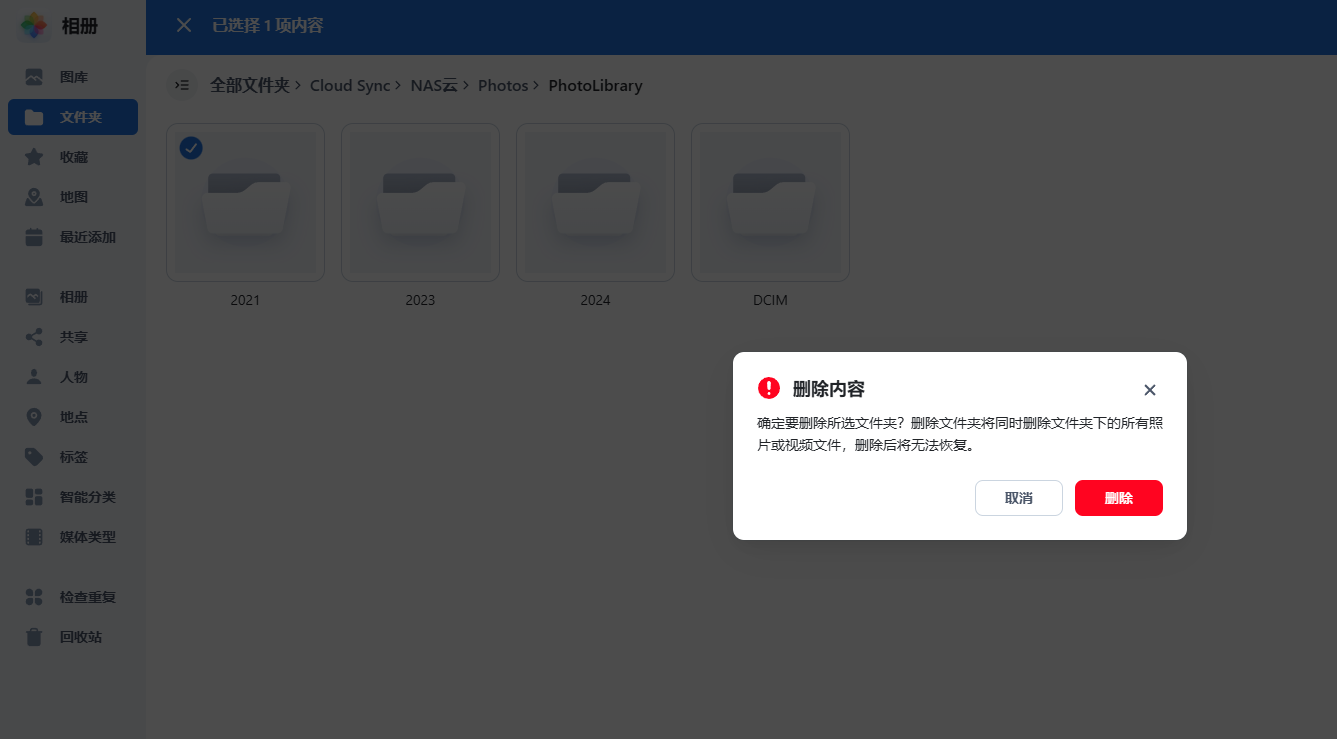
Task: Click the red warning icon in delete dialog
Action: [x=769, y=388]
